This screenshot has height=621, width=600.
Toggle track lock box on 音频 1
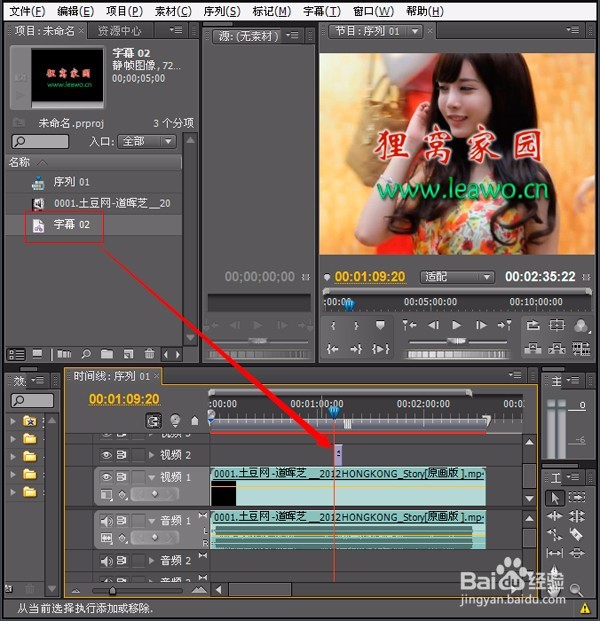pos(138,521)
